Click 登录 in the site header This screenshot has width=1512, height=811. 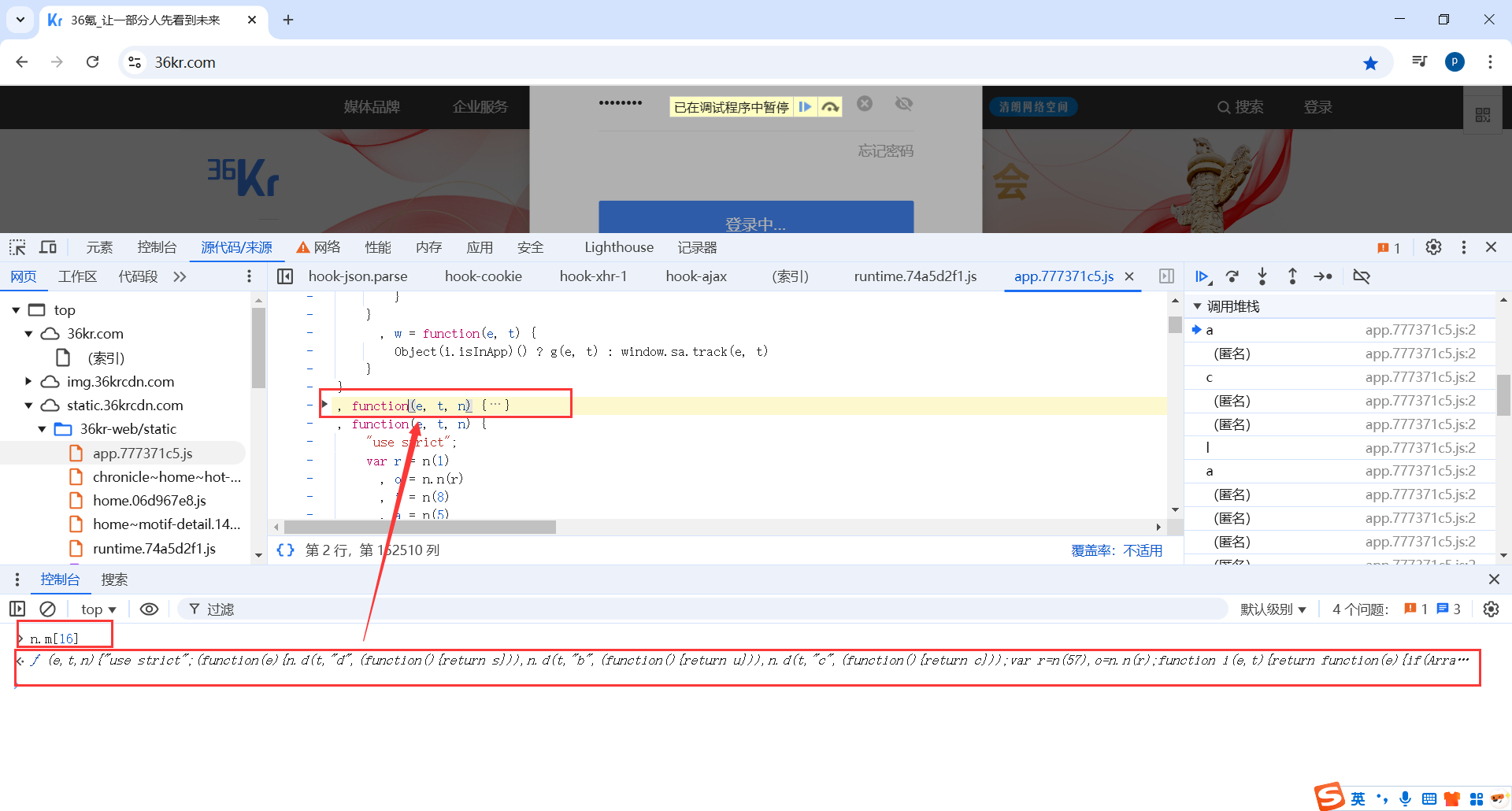click(1317, 106)
